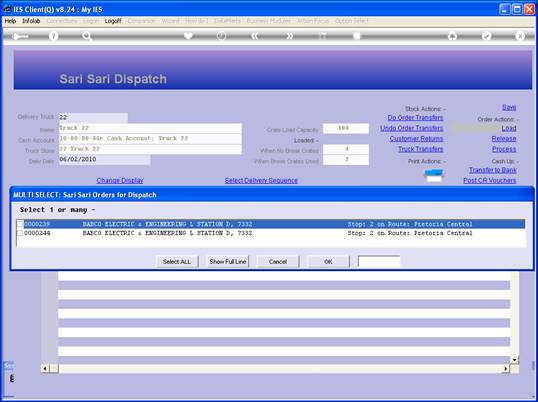
Task: Click the printer icon under Print Actions
Action: click(434, 175)
